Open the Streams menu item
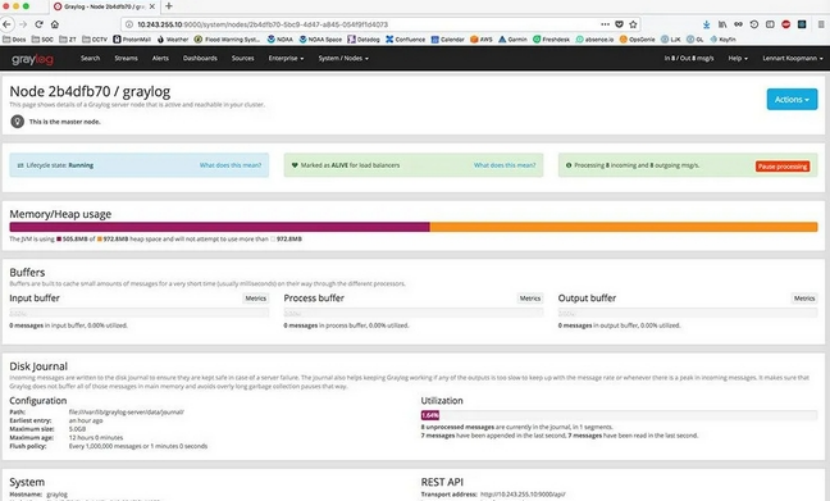This screenshot has width=831, height=501. coord(126,59)
